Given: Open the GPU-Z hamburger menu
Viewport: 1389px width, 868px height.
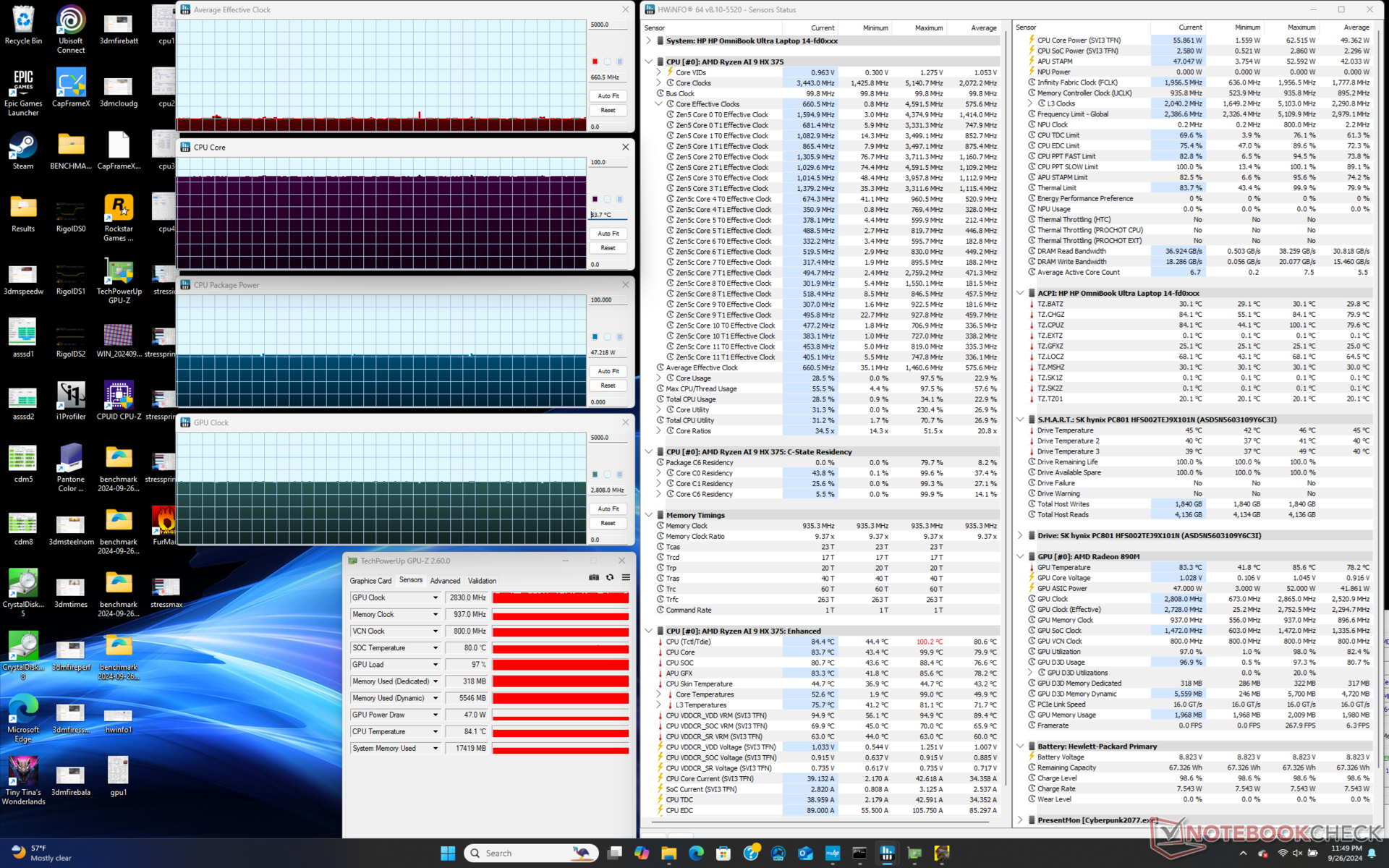Looking at the screenshot, I should pyautogui.click(x=626, y=577).
